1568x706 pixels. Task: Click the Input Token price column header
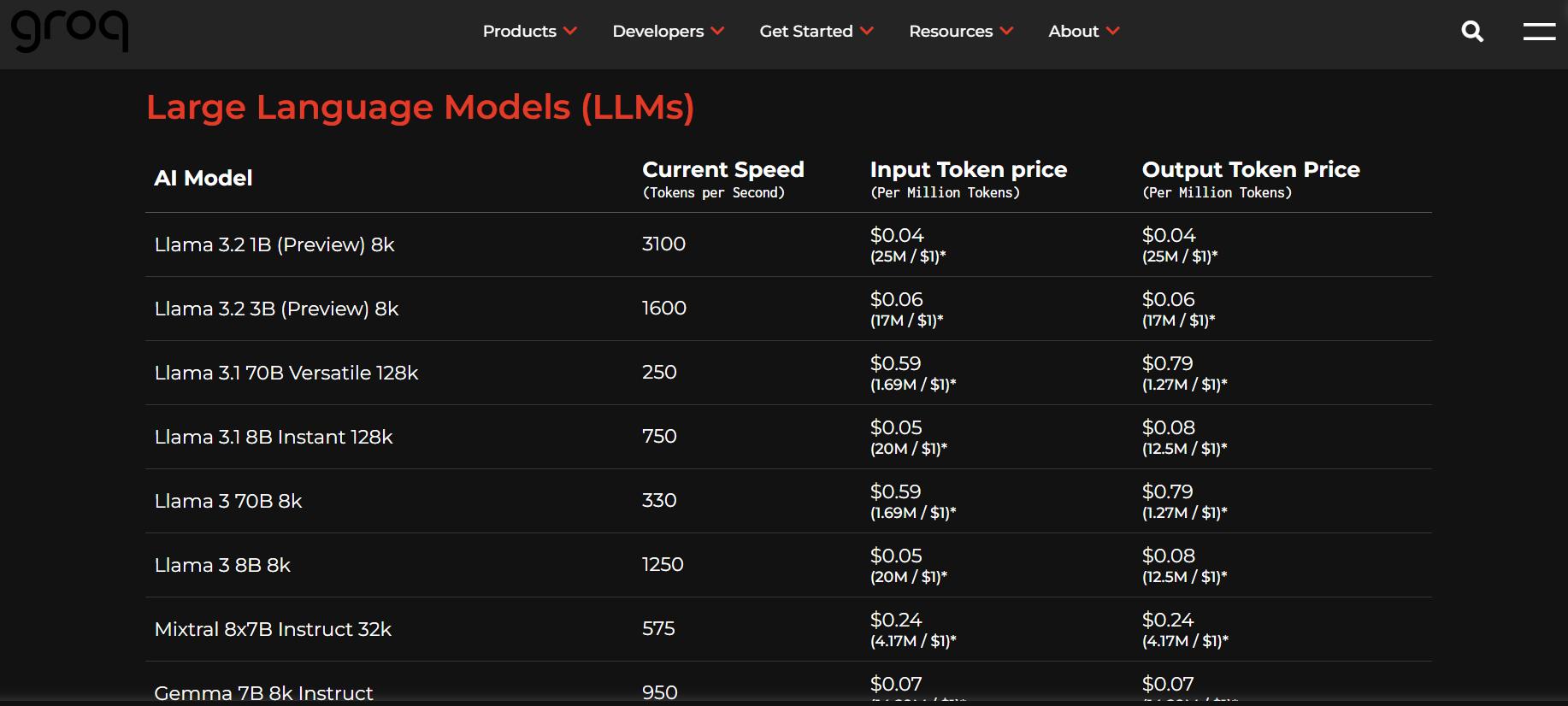968,169
